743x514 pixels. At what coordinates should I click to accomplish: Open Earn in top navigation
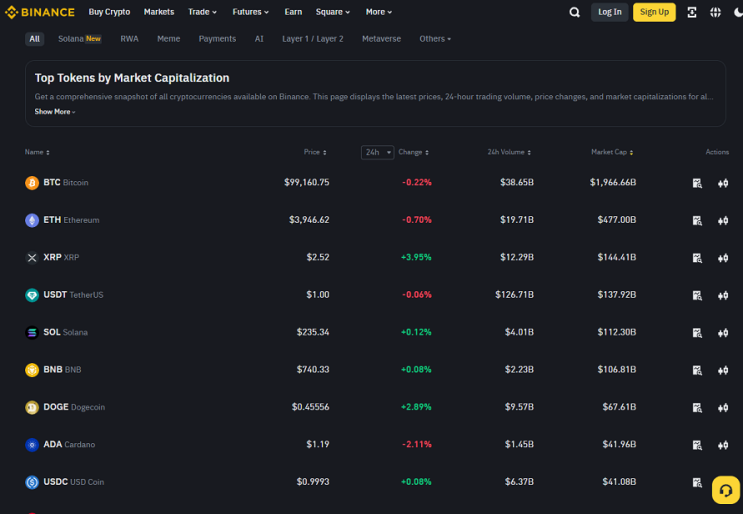[x=293, y=12]
